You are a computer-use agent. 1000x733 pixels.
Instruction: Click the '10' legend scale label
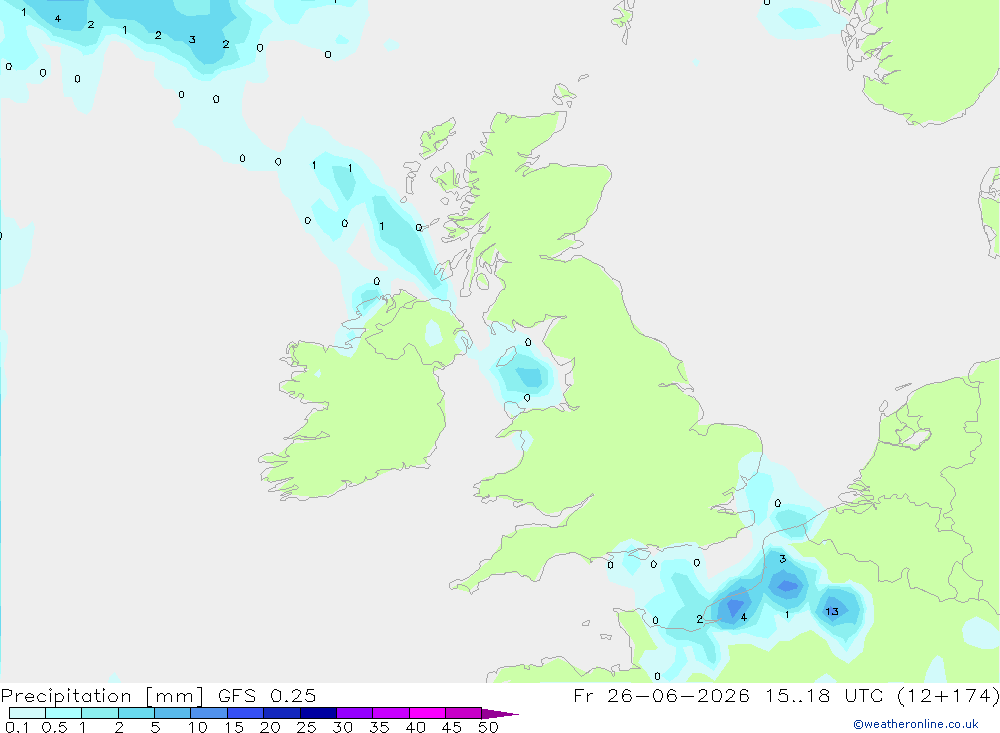(x=198, y=727)
